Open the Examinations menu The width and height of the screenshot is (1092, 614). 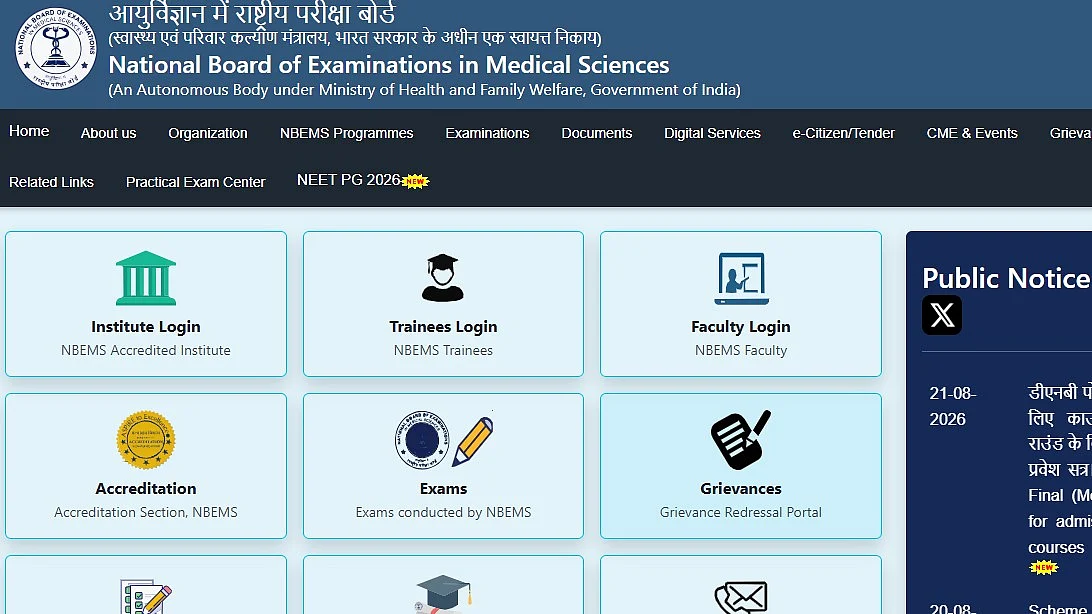pos(488,133)
